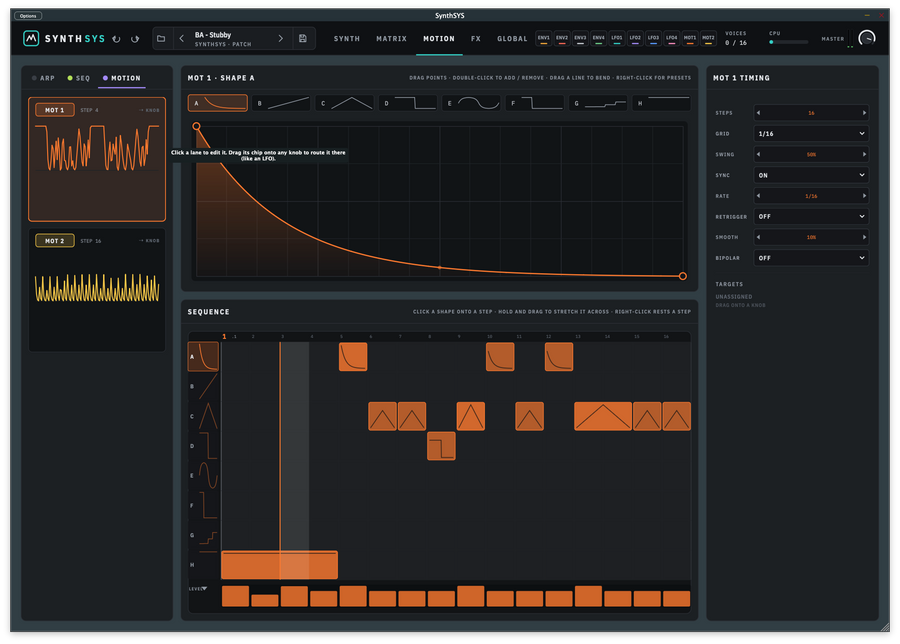Switch to the MATRIX tab
900x644 pixels.
[x=391, y=38]
